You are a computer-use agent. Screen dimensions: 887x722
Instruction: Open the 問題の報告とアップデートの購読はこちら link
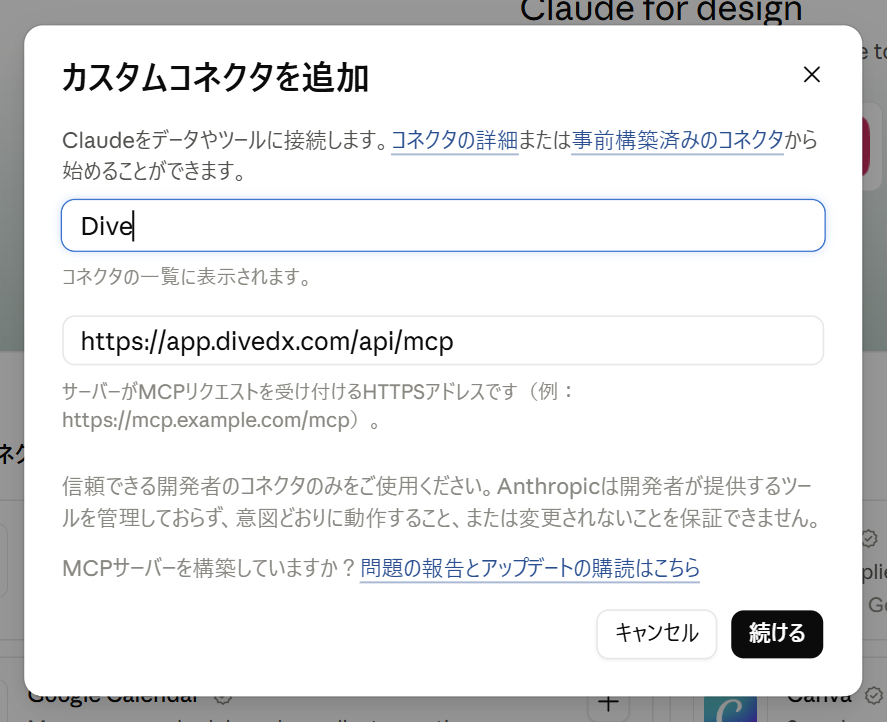click(530, 568)
